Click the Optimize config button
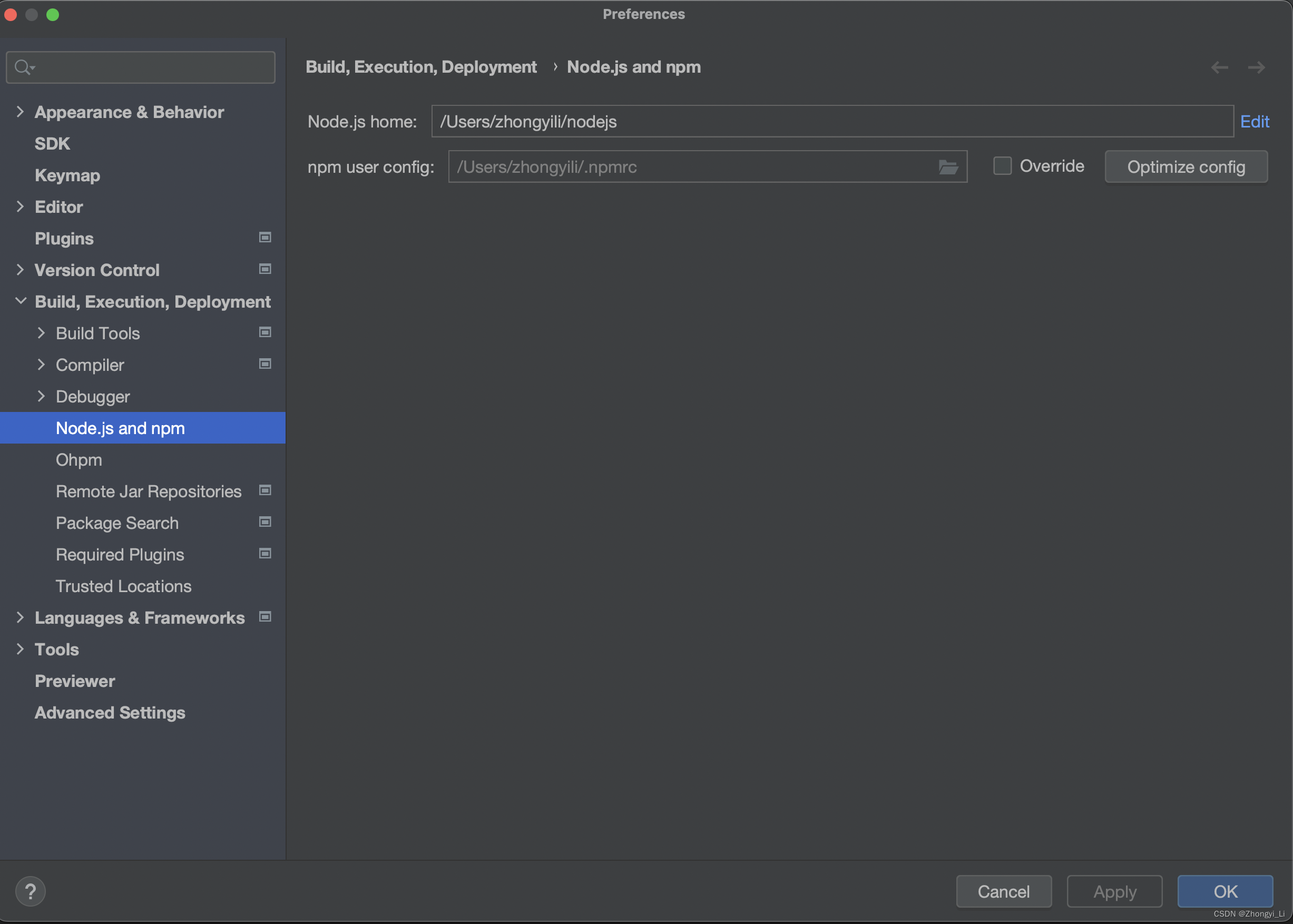This screenshot has height=924, width=1293. pyautogui.click(x=1186, y=166)
